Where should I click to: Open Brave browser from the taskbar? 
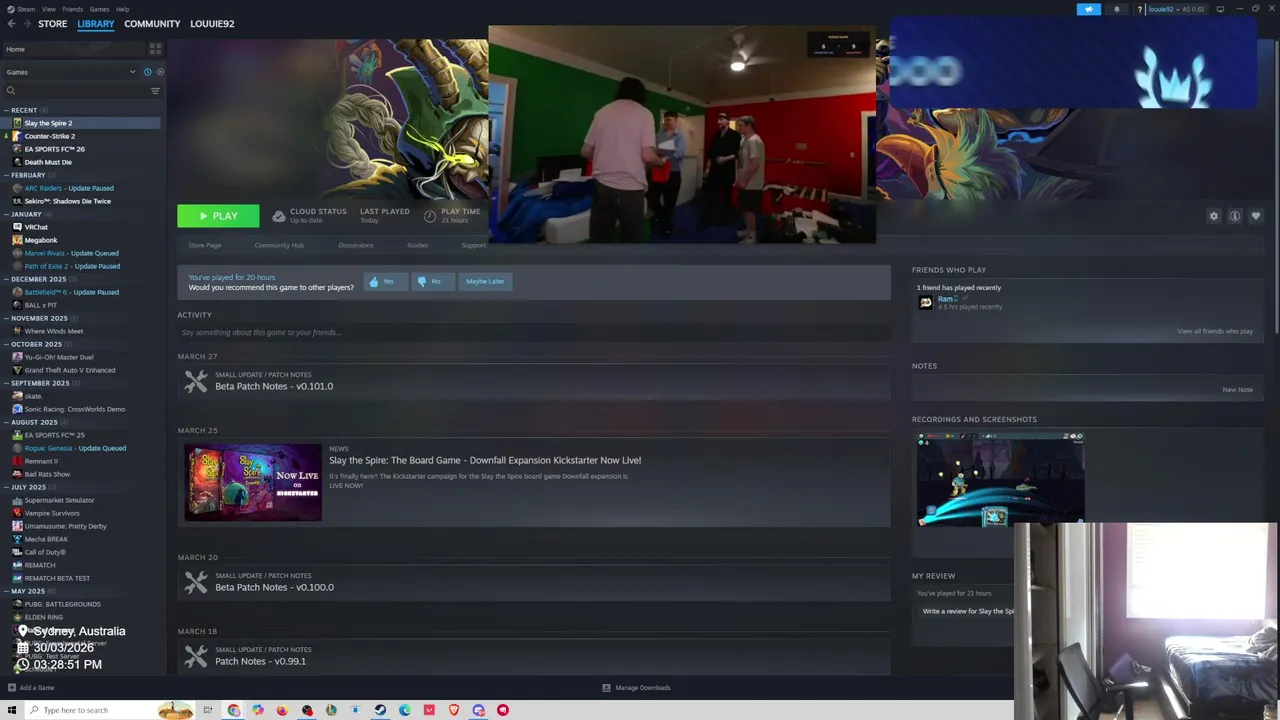pyautogui.click(x=454, y=710)
